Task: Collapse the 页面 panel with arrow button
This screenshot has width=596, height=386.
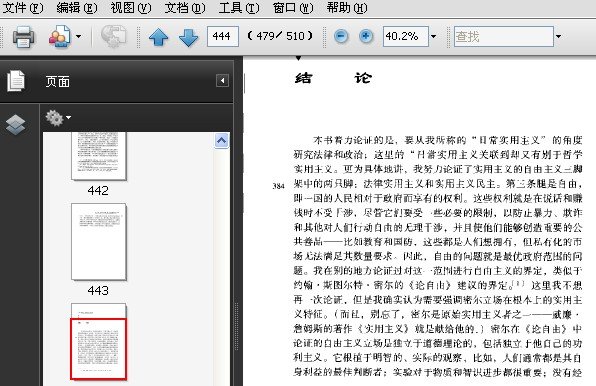Action: point(222,81)
